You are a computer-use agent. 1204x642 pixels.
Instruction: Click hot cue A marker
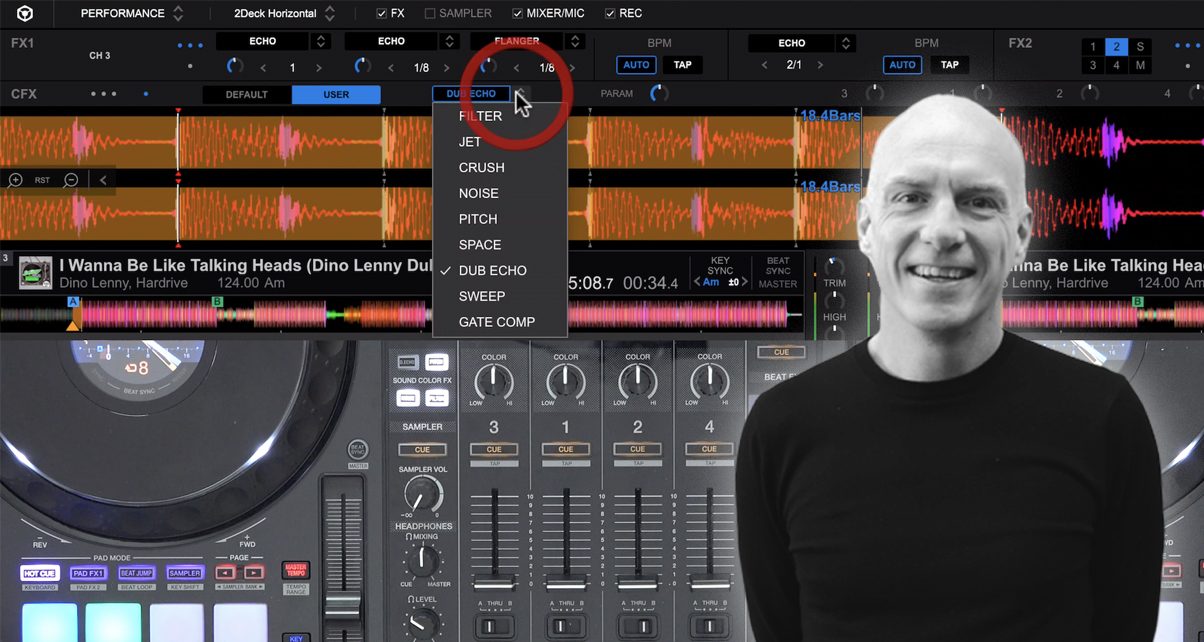point(72,301)
